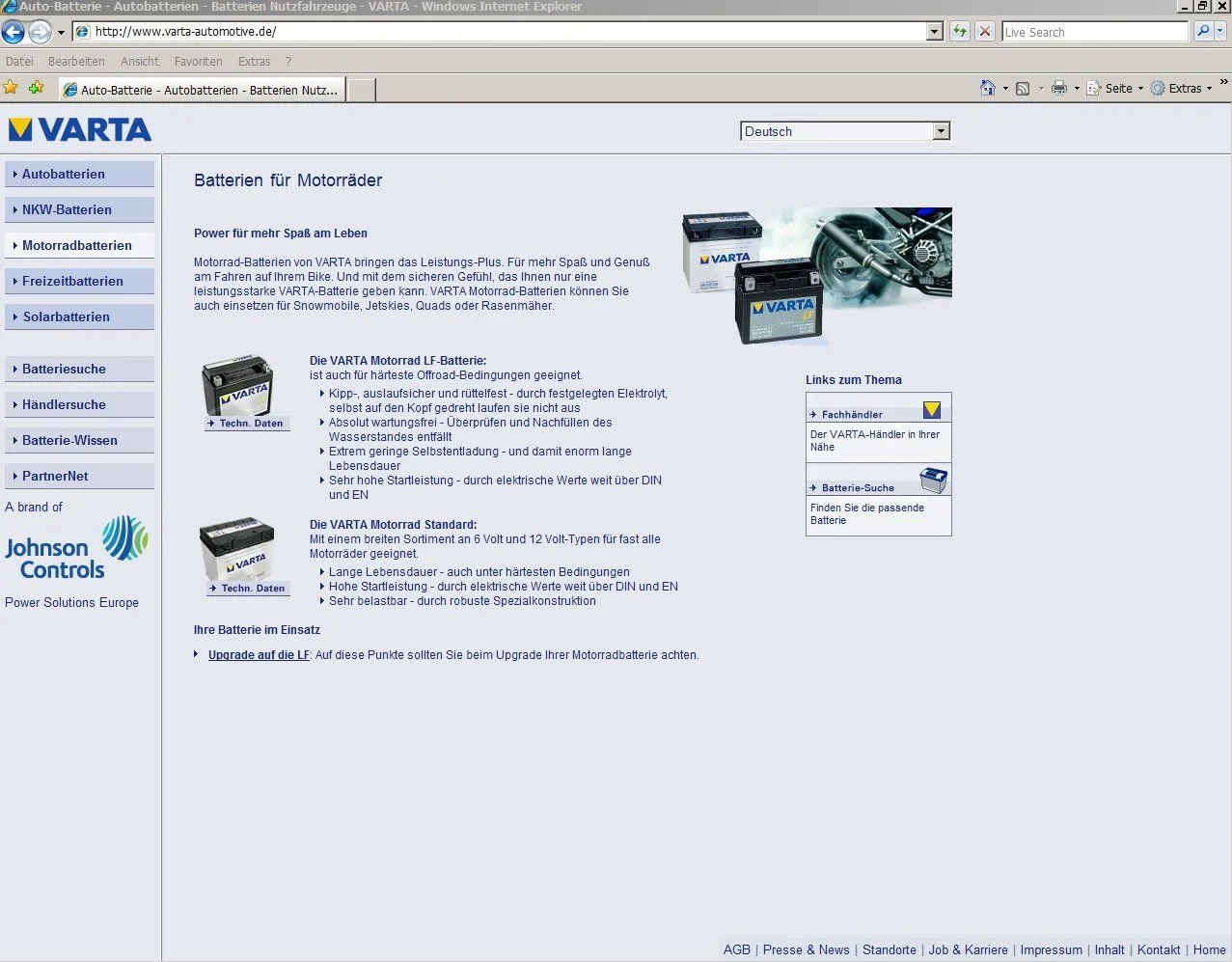Click the RSS feeds icon
The height and width of the screenshot is (962, 1232).
tap(1023, 88)
